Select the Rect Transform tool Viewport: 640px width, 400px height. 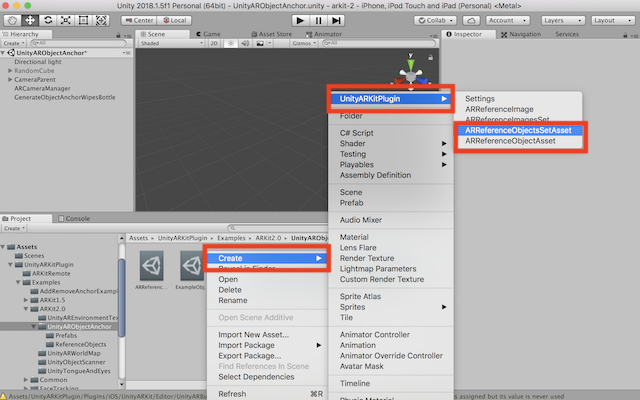pos(83,20)
